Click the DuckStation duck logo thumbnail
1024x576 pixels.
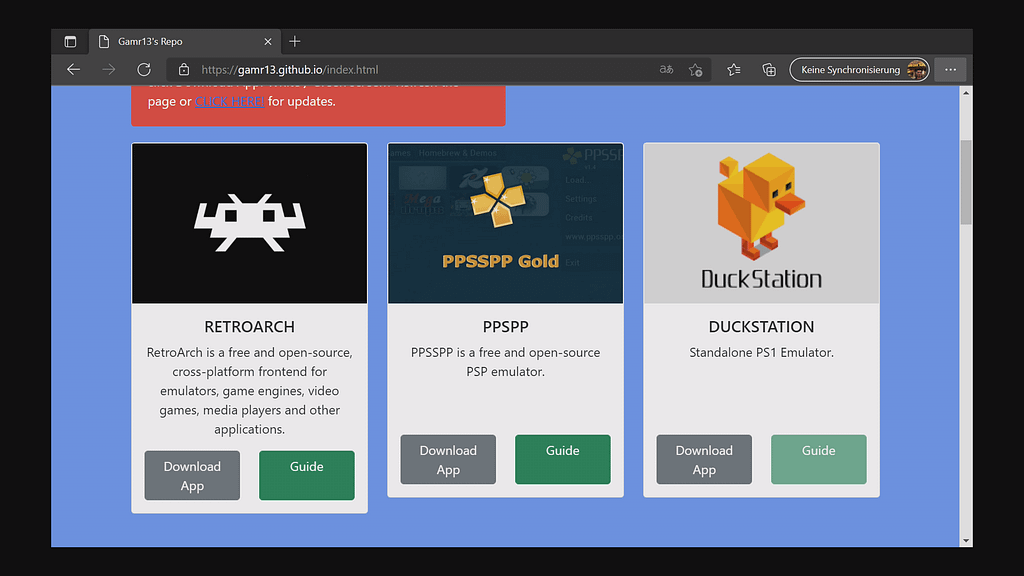[761, 223]
